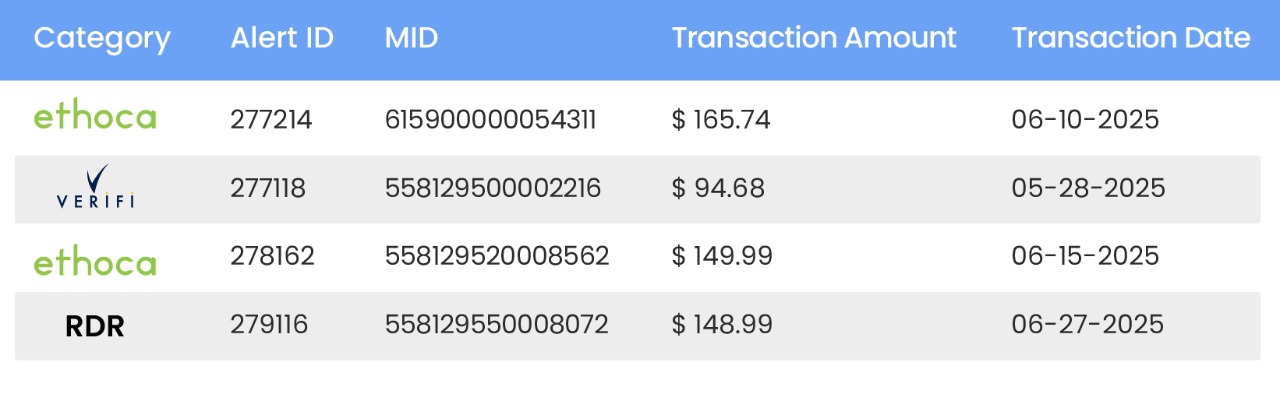This screenshot has width=1280, height=394.
Task: Open alert ID 277118
Action: pos(268,188)
